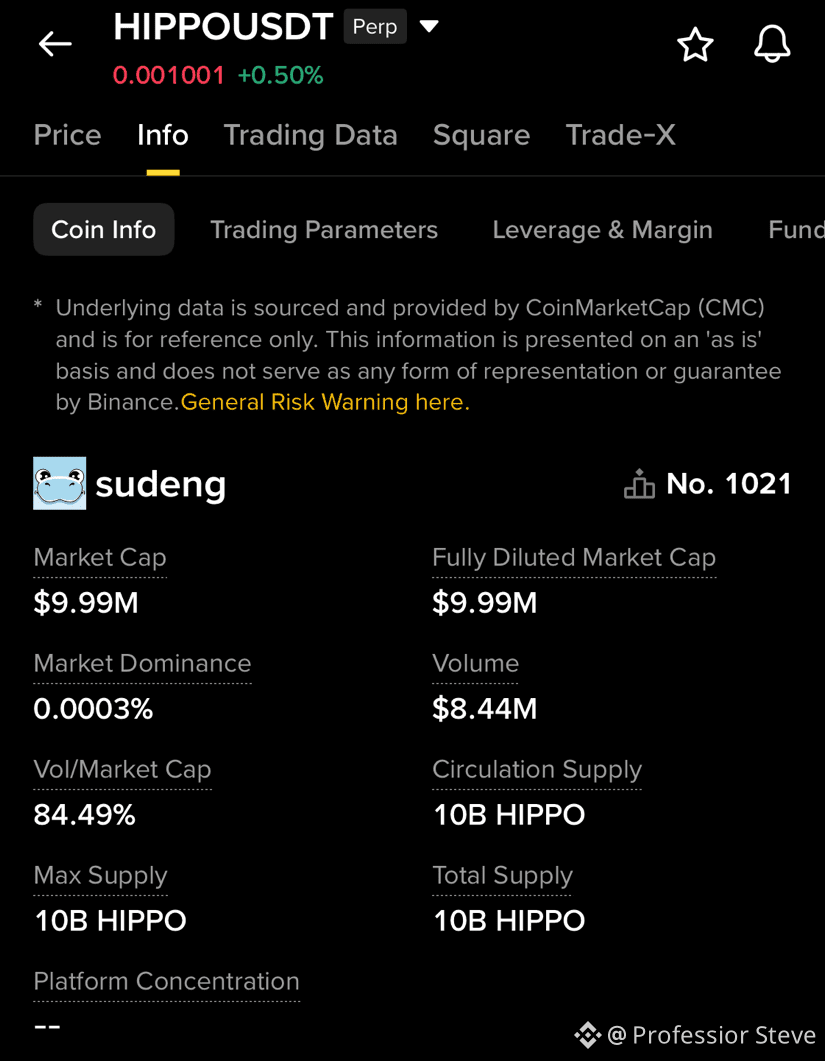
Task: Click the ranking icon beside No. 1021
Action: tap(639, 483)
